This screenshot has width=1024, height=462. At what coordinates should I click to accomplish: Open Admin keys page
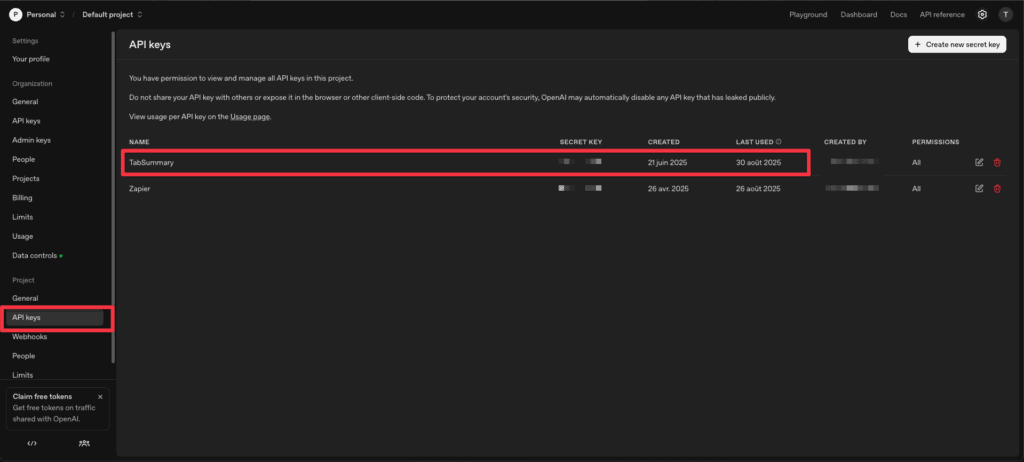[x=31, y=140]
